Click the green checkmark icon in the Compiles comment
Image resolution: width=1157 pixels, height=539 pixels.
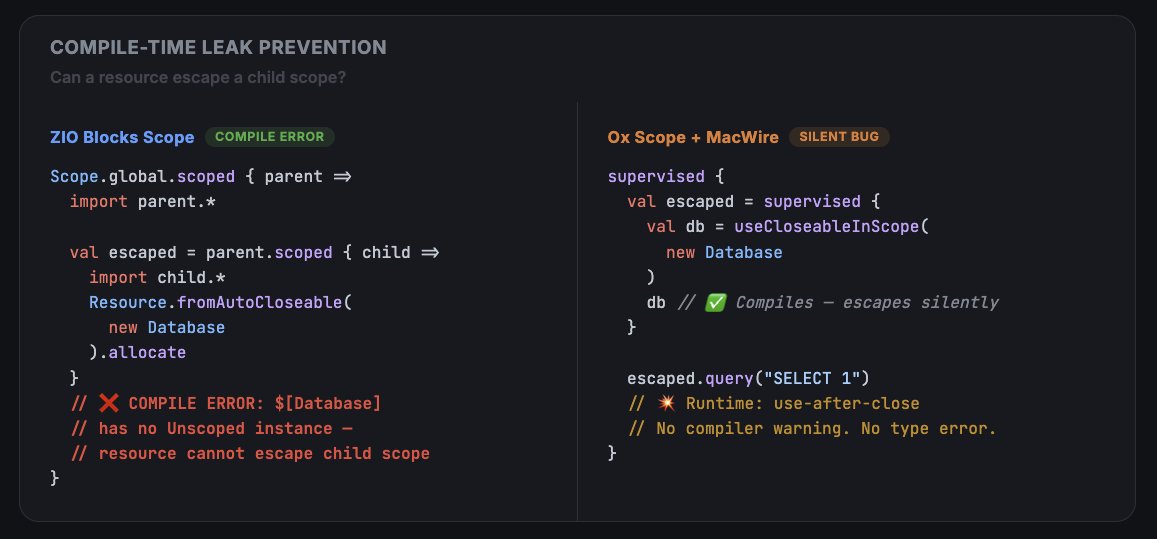point(715,303)
